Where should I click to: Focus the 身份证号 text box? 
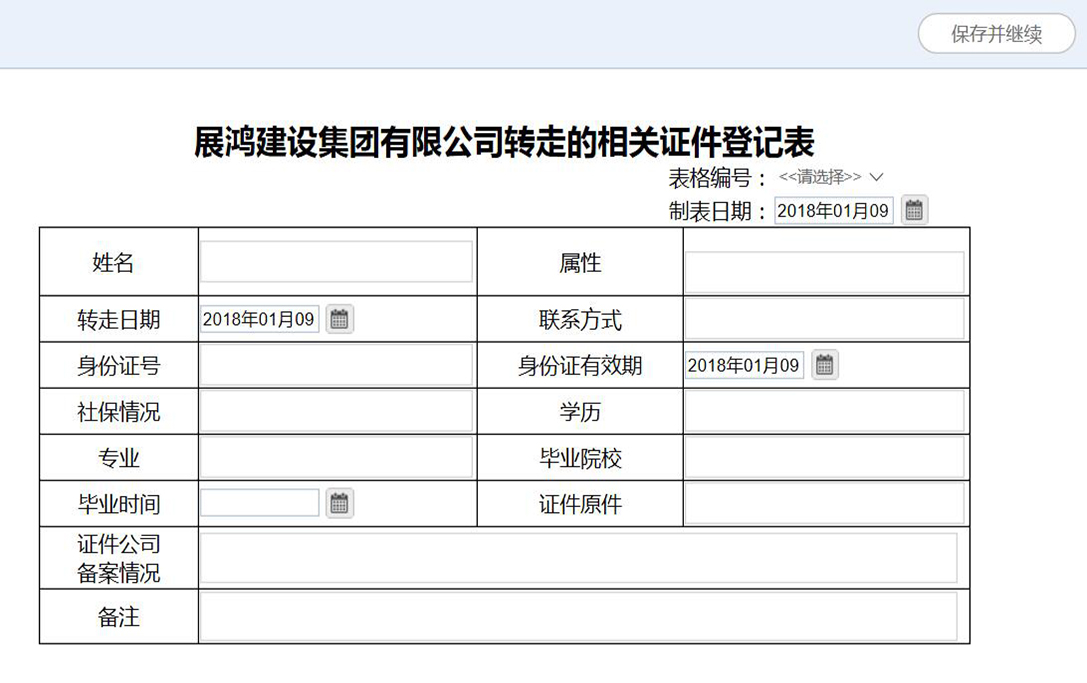336,366
